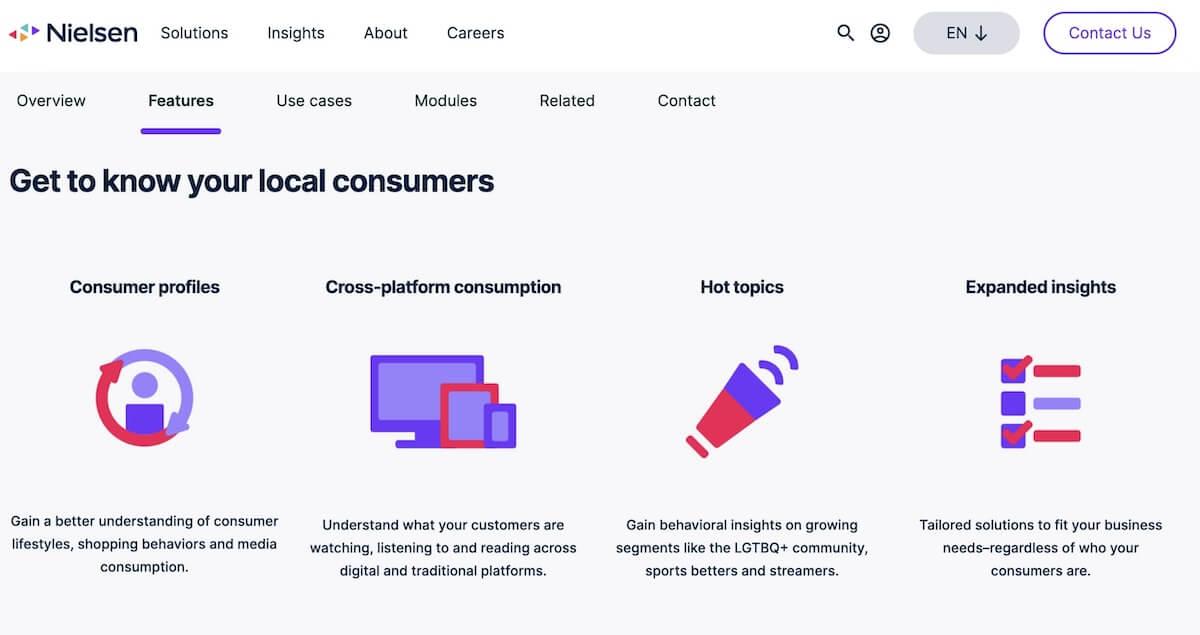Click the Nielsen logo
This screenshot has height=635, width=1200.
point(73,33)
